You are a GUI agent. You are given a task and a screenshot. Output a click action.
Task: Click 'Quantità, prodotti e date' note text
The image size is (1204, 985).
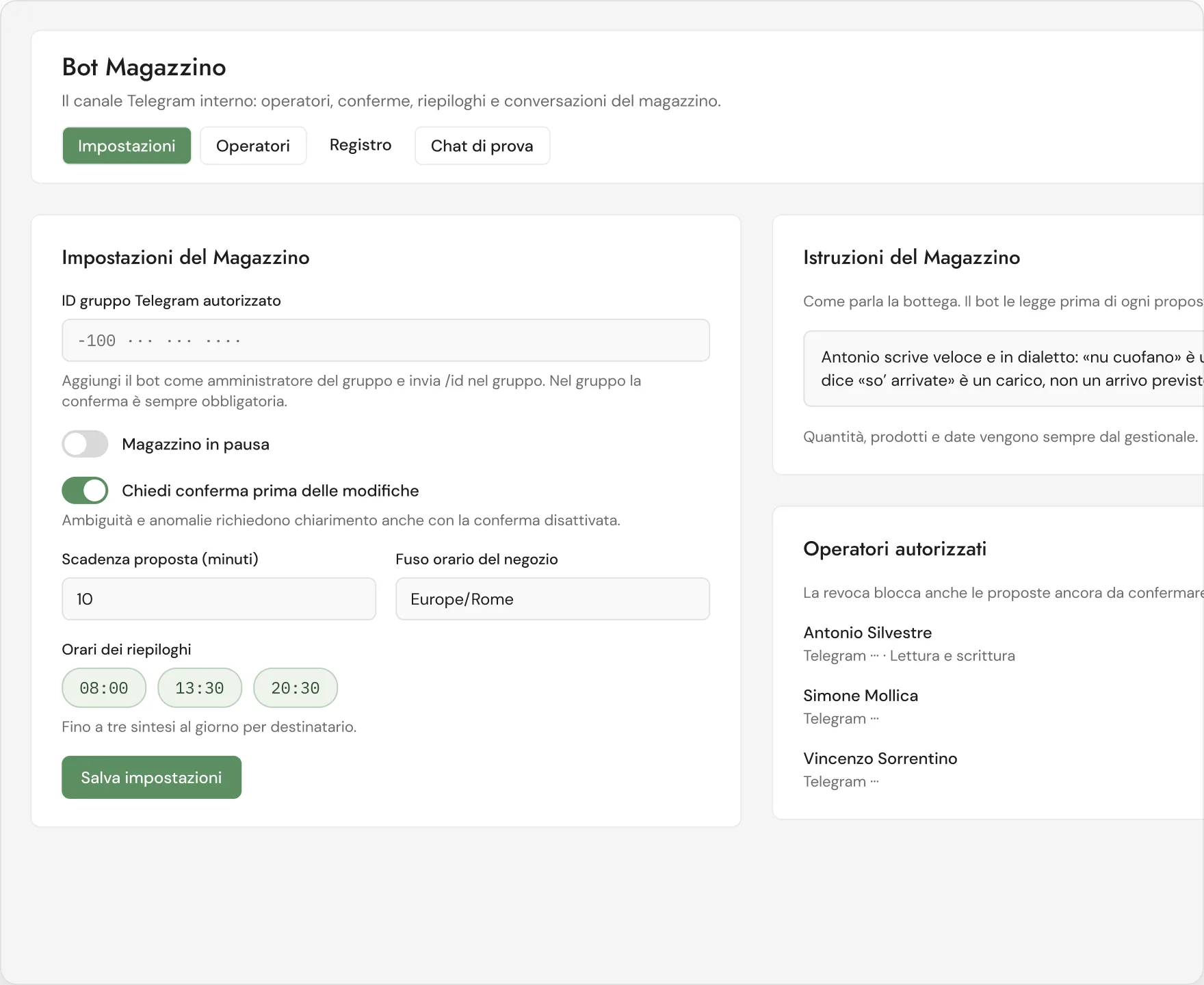1000,436
